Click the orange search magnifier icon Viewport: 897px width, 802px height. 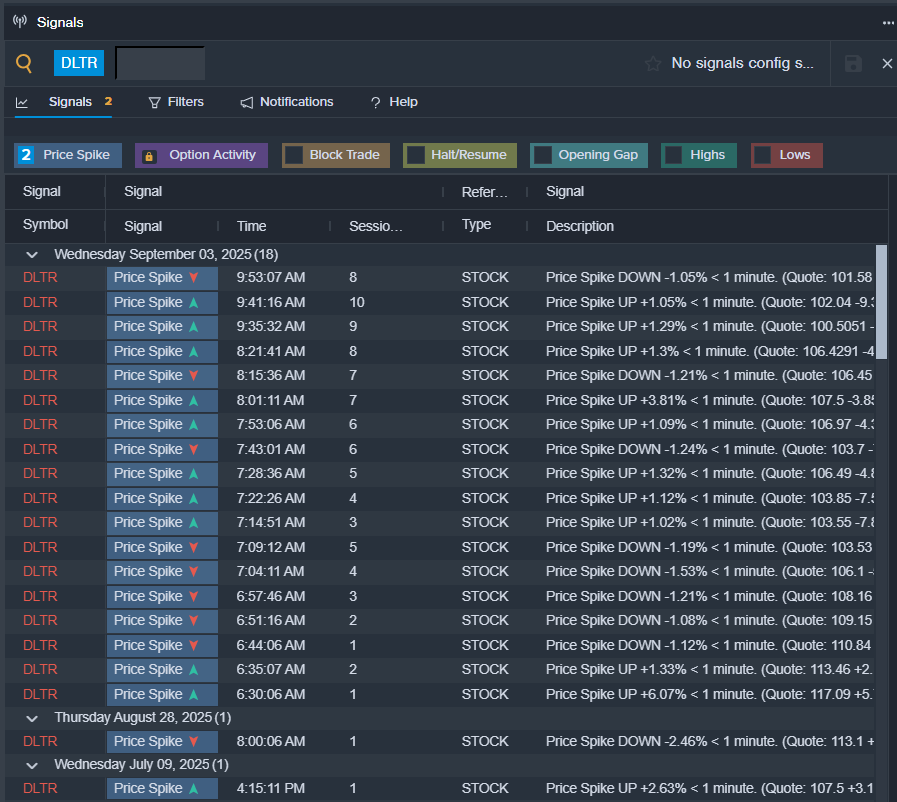pos(23,63)
